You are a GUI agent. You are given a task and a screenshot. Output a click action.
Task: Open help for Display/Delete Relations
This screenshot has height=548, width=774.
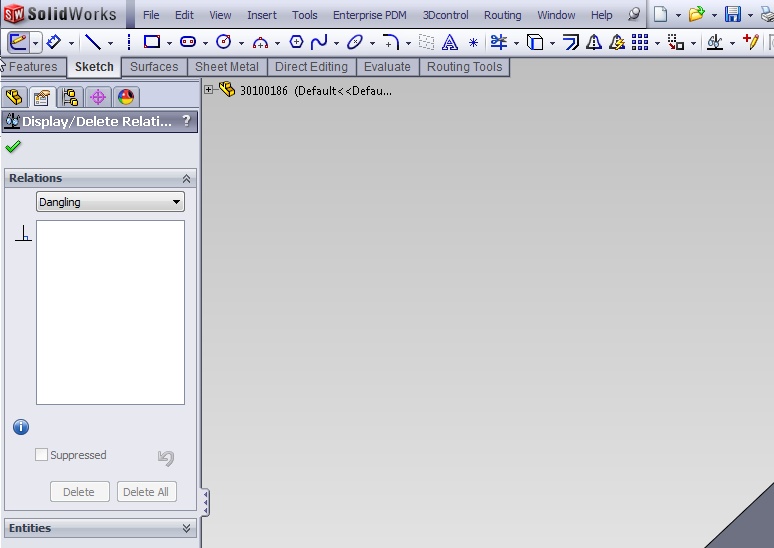[186, 120]
